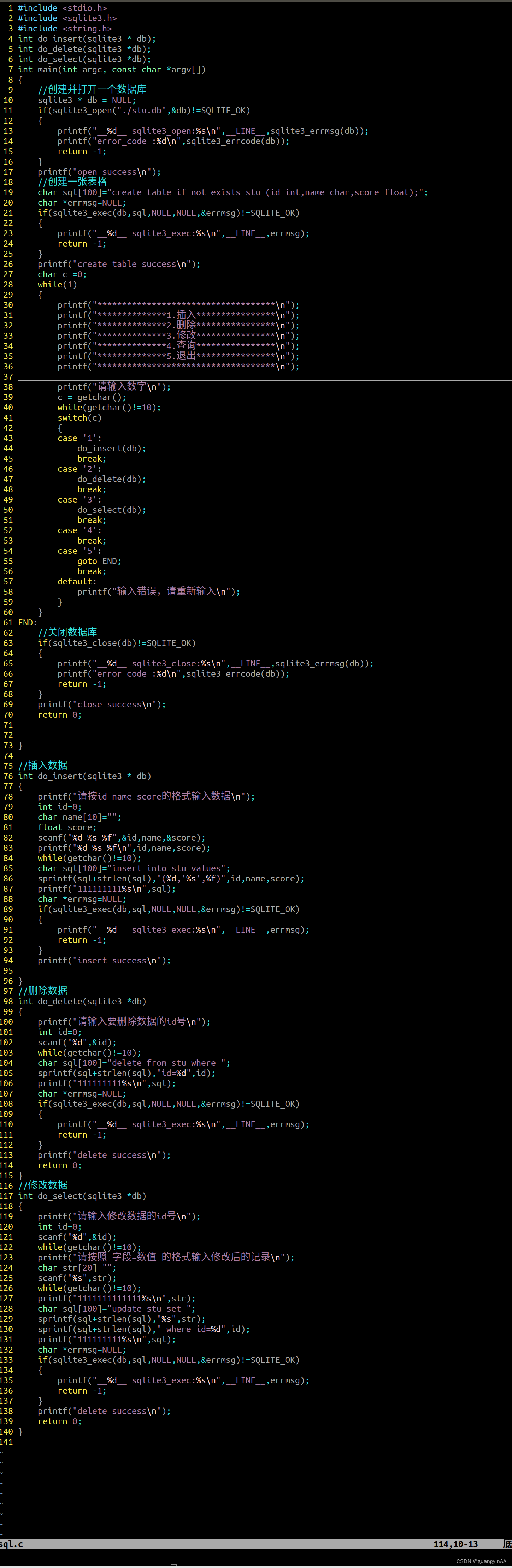Image resolution: width=512 pixels, height=1568 pixels.
Task: Click the create table sql string line
Action: [233, 192]
